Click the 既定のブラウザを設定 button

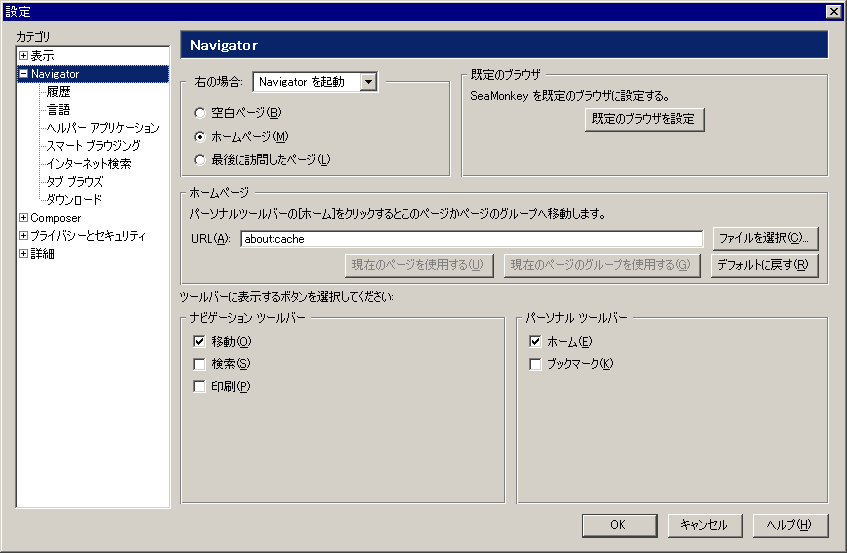[644, 119]
